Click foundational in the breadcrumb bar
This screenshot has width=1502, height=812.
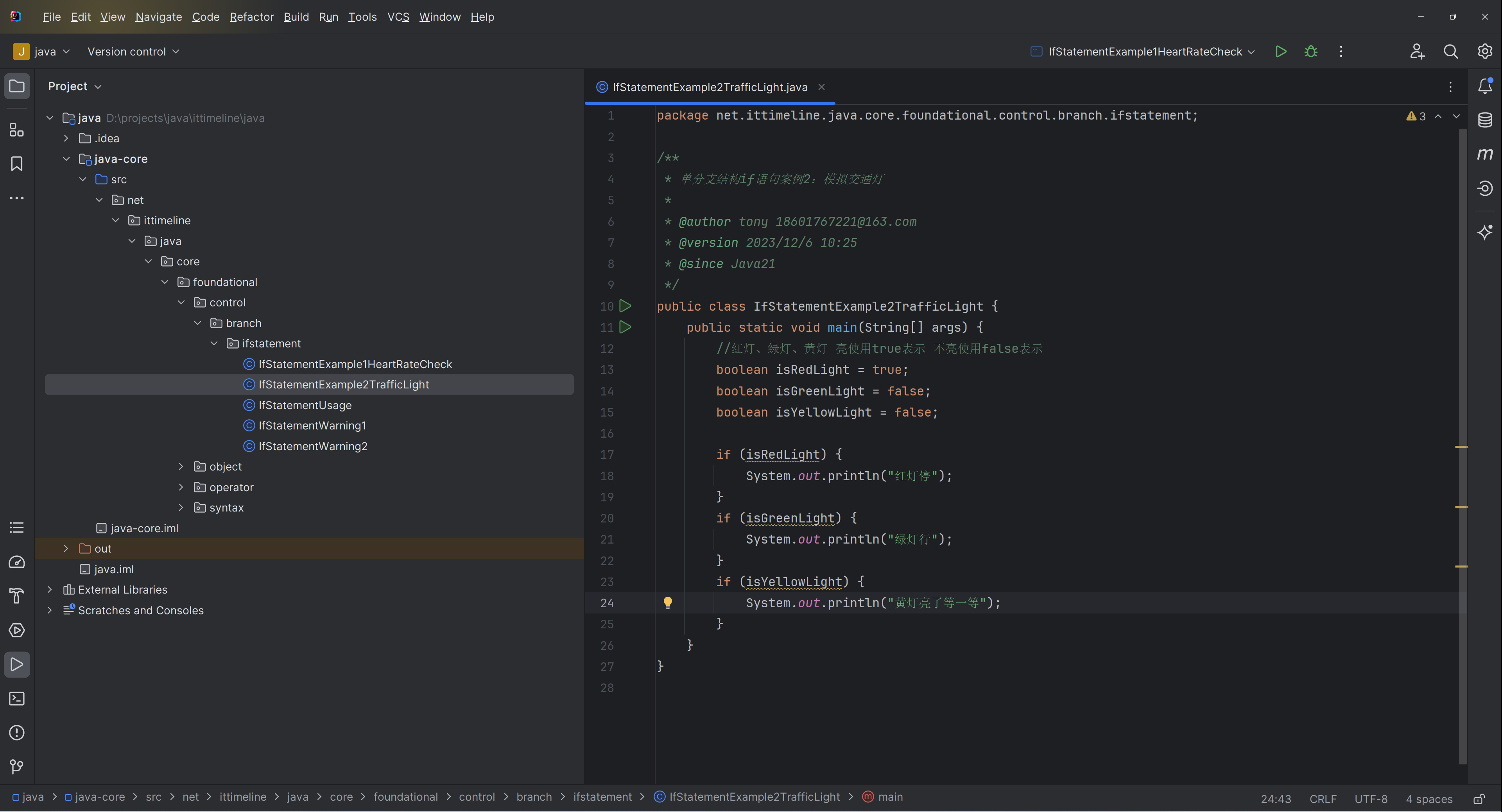(x=405, y=797)
